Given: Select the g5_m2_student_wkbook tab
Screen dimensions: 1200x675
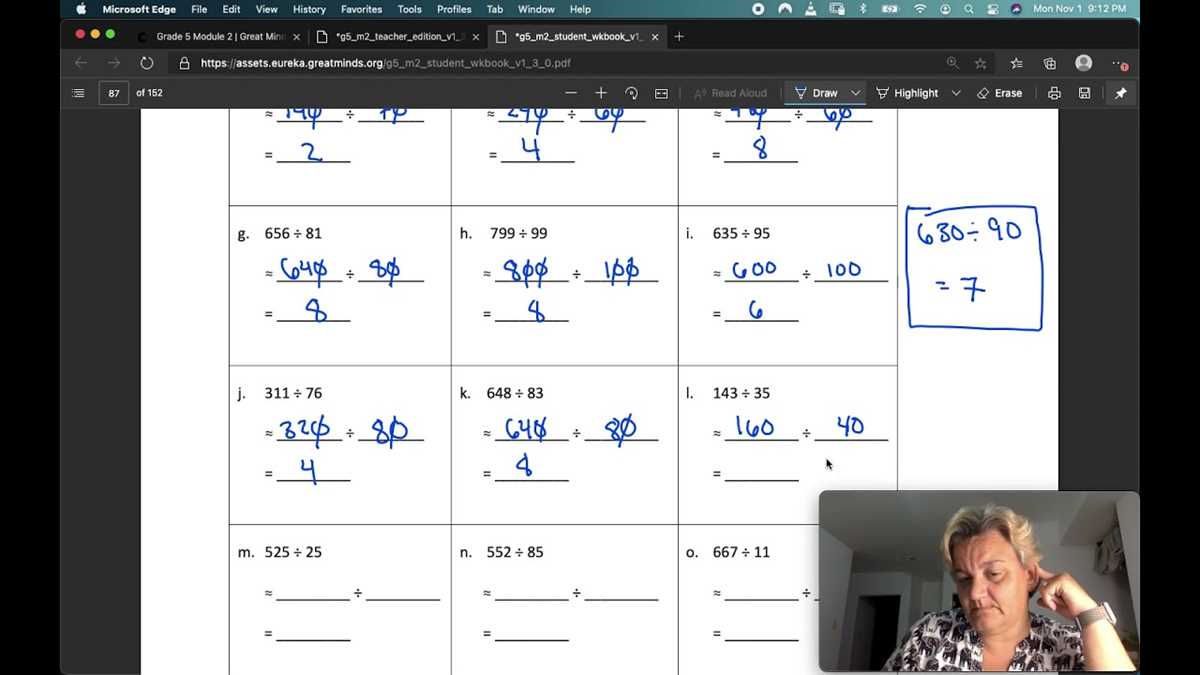Looking at the screenshot, I should 578,37.
